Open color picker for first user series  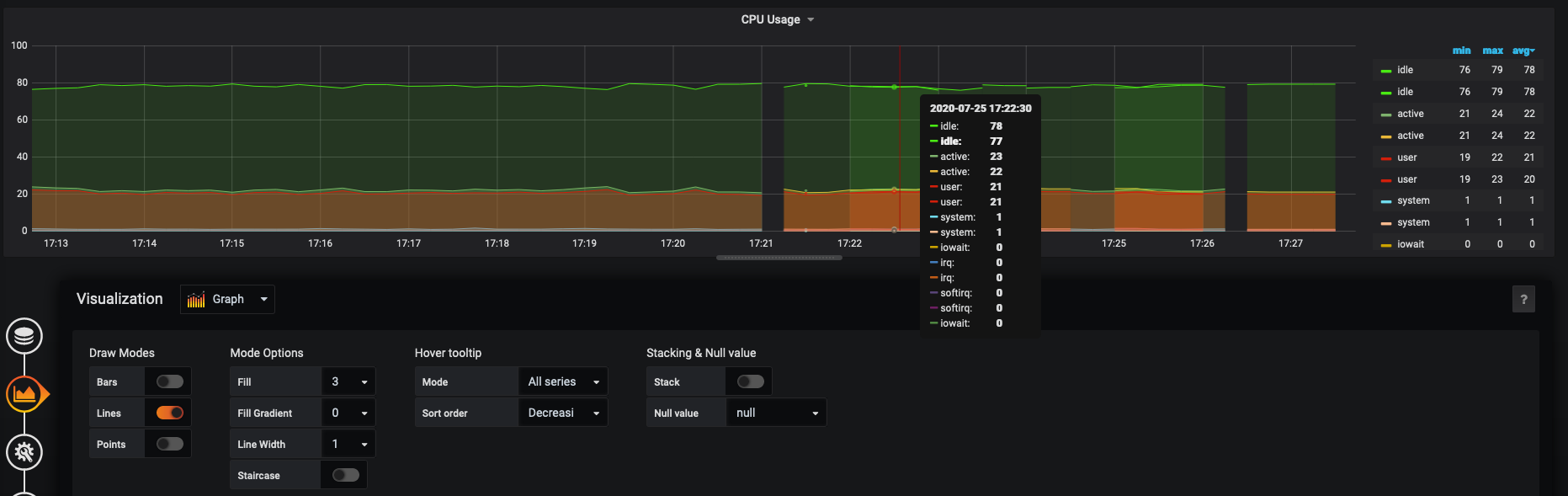point(1385,158)
